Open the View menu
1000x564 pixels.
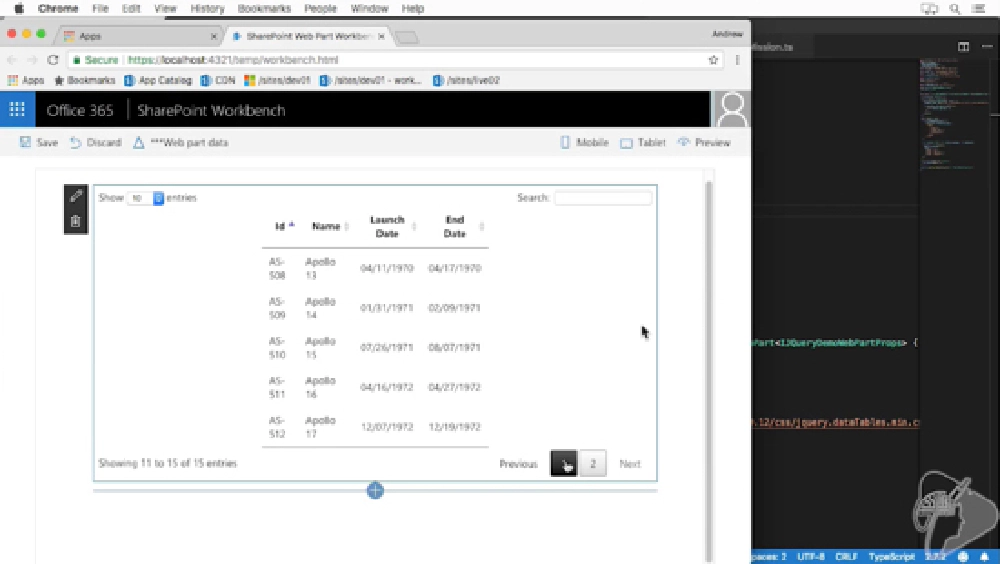click(x=165, y=8)
